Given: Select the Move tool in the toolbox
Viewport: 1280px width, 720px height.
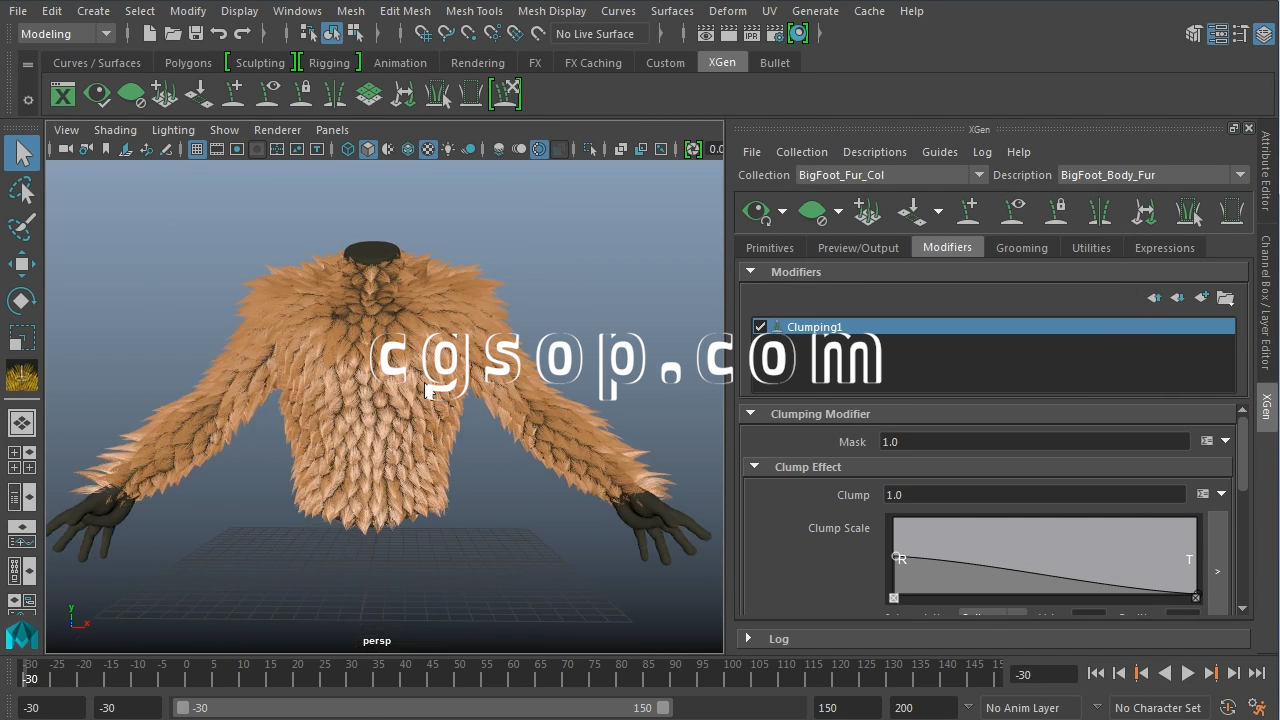Looking at the screenshot, I should [22, 264].
